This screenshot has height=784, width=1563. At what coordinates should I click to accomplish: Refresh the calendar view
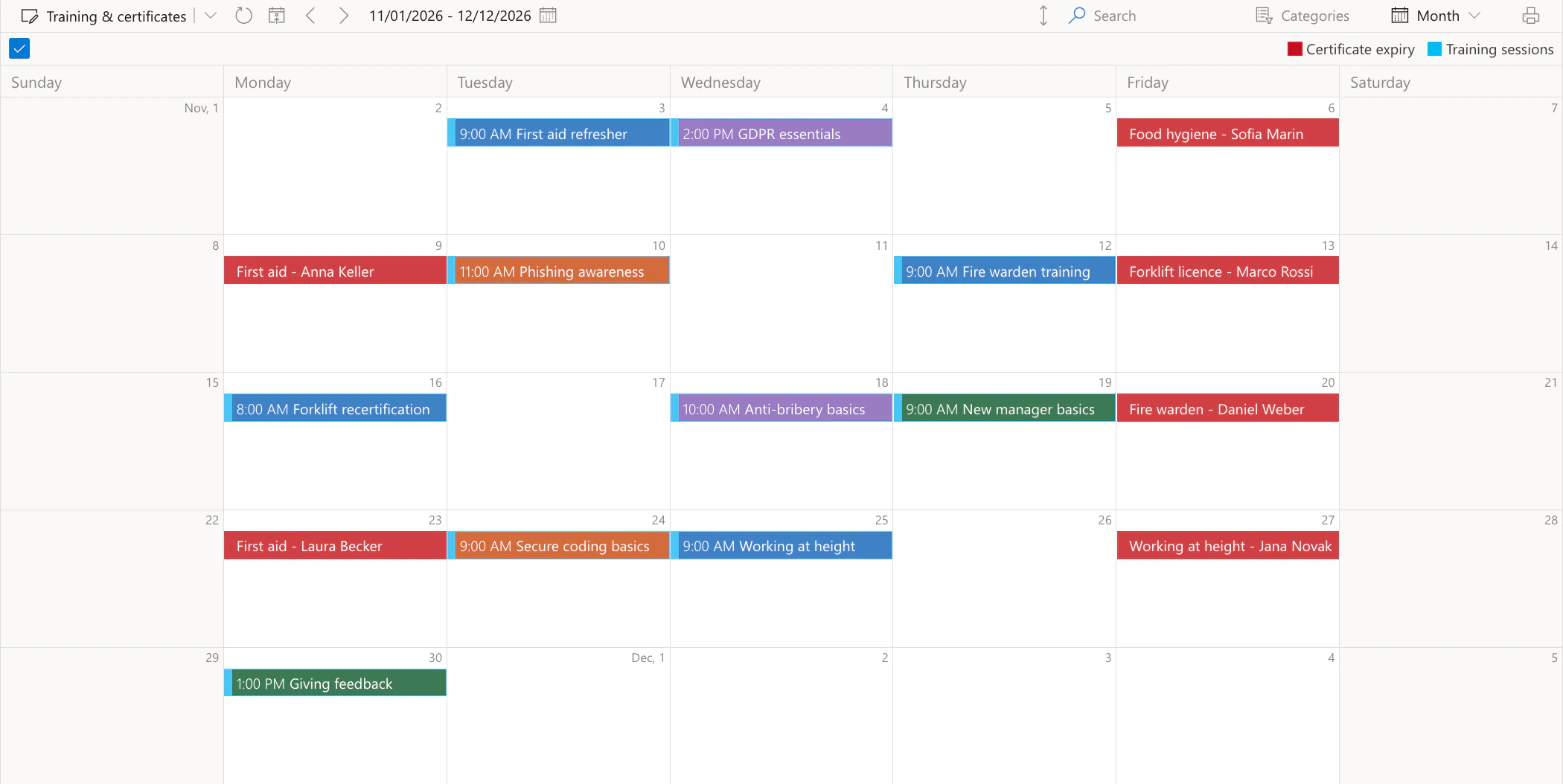click(244, 16)
